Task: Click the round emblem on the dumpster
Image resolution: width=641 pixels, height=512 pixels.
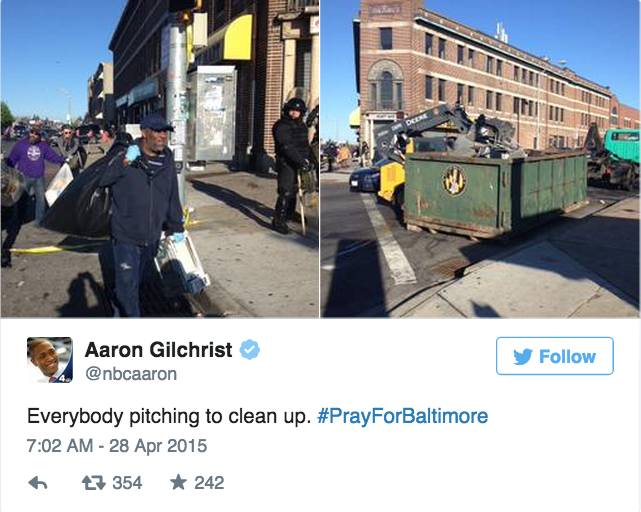Action: 454,180
